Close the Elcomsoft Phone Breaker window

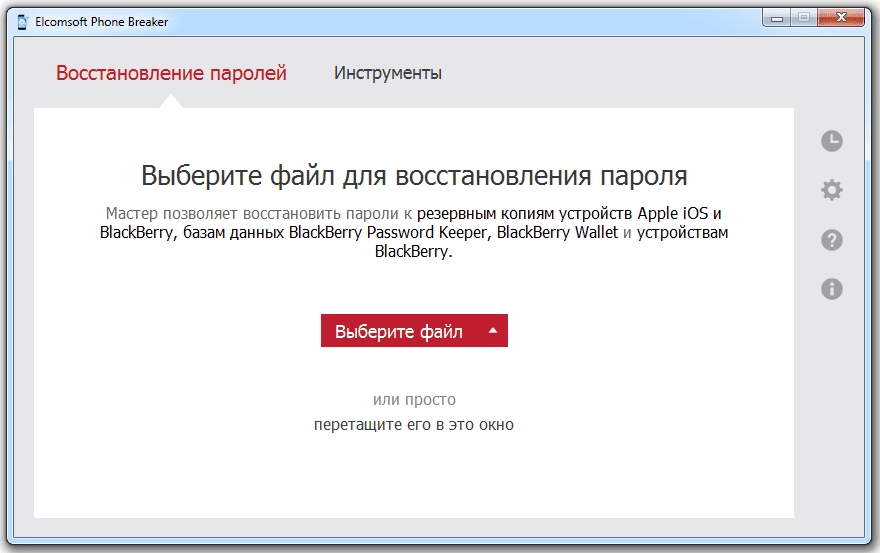click(841, 18)
